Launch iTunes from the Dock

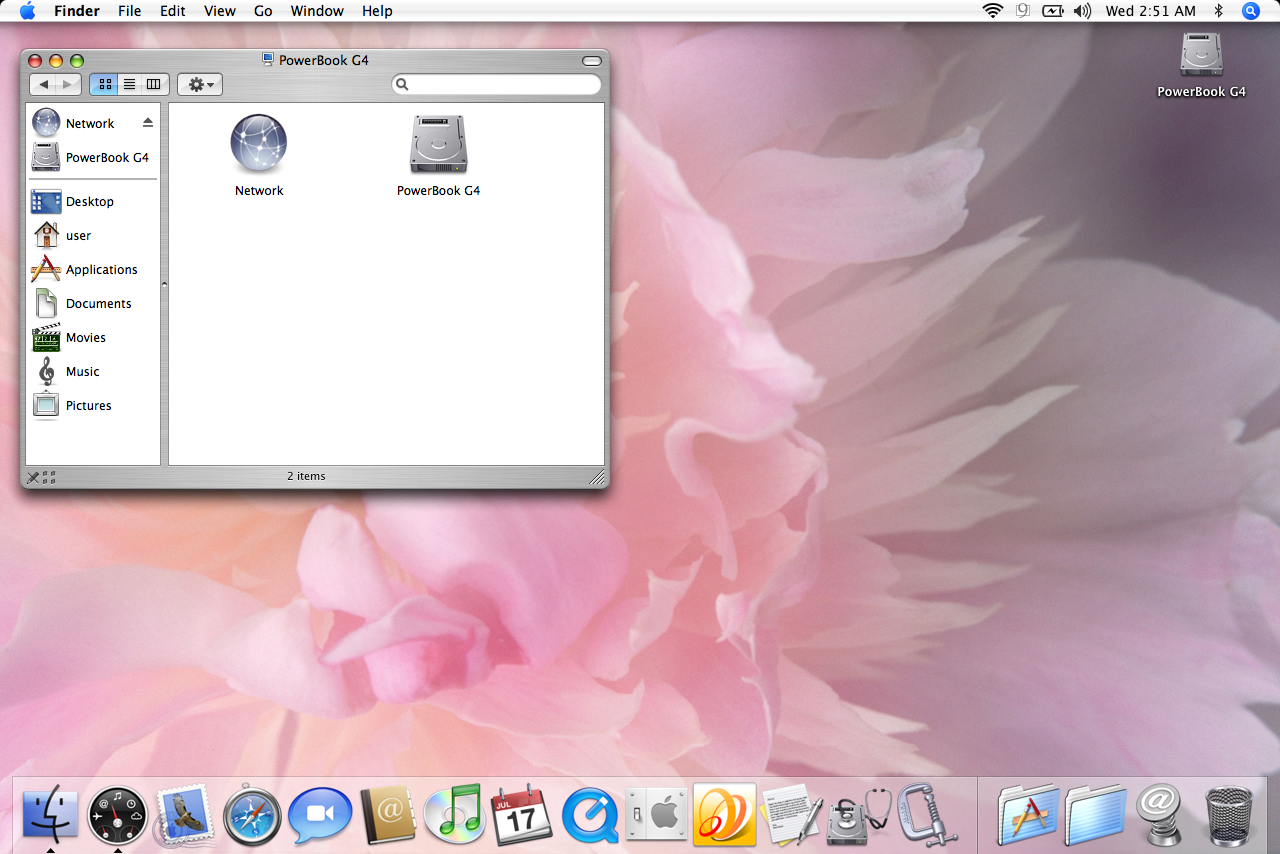coord(455,814)
